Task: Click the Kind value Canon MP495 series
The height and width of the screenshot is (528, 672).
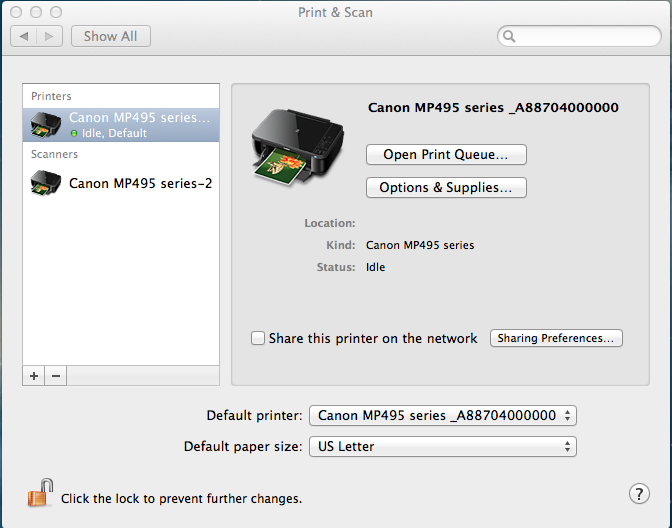Action: click(420, 245)
